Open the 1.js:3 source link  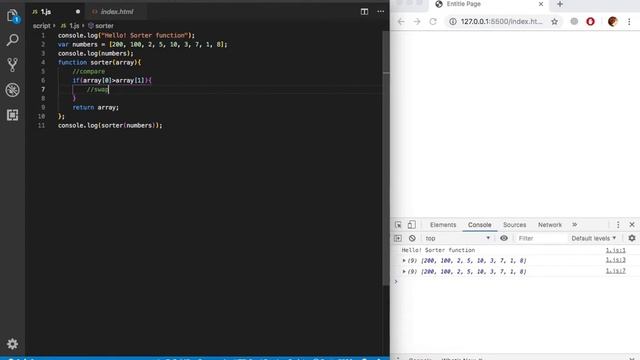pos(616,260)
